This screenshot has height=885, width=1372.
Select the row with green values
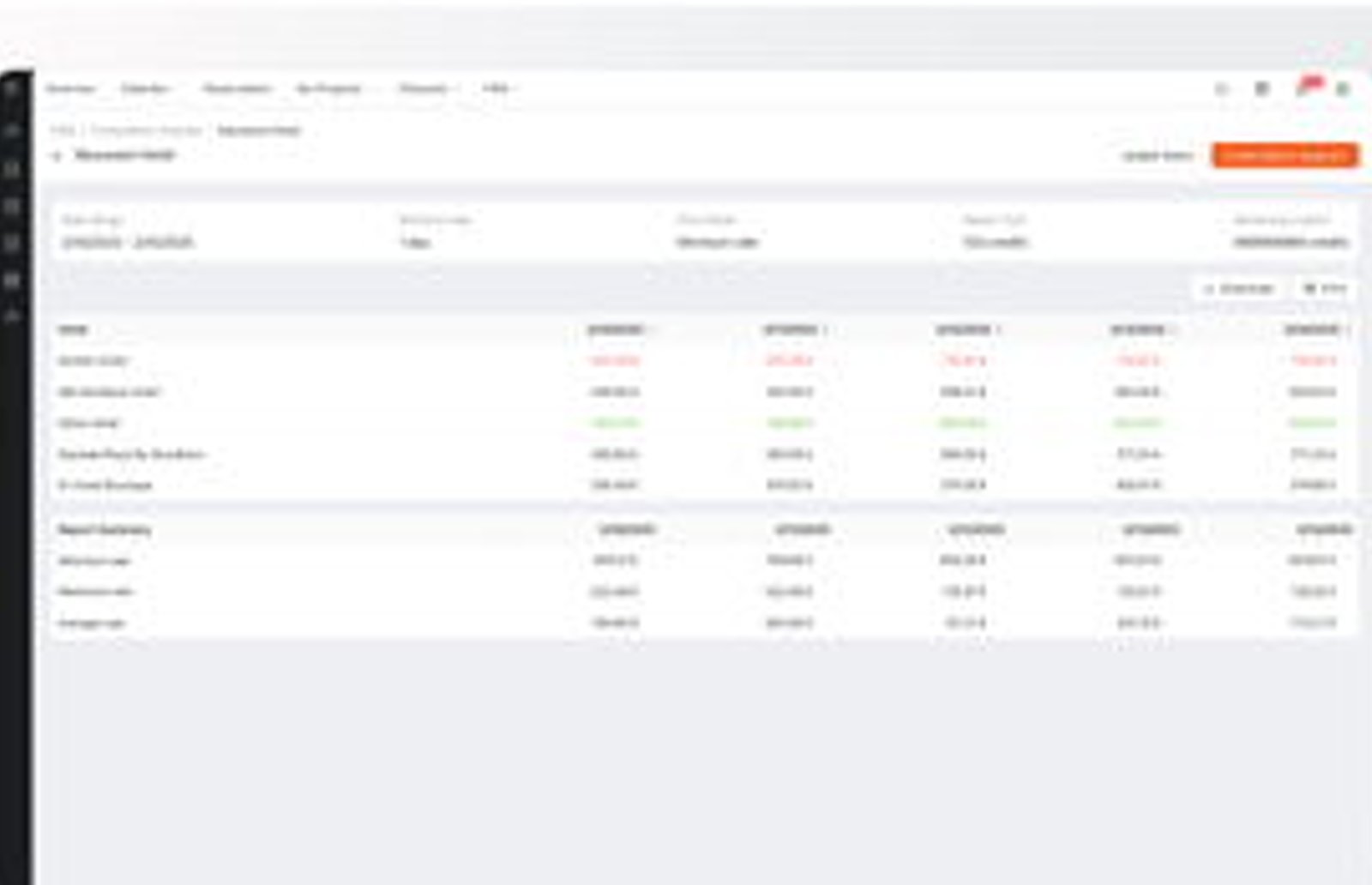703,423
